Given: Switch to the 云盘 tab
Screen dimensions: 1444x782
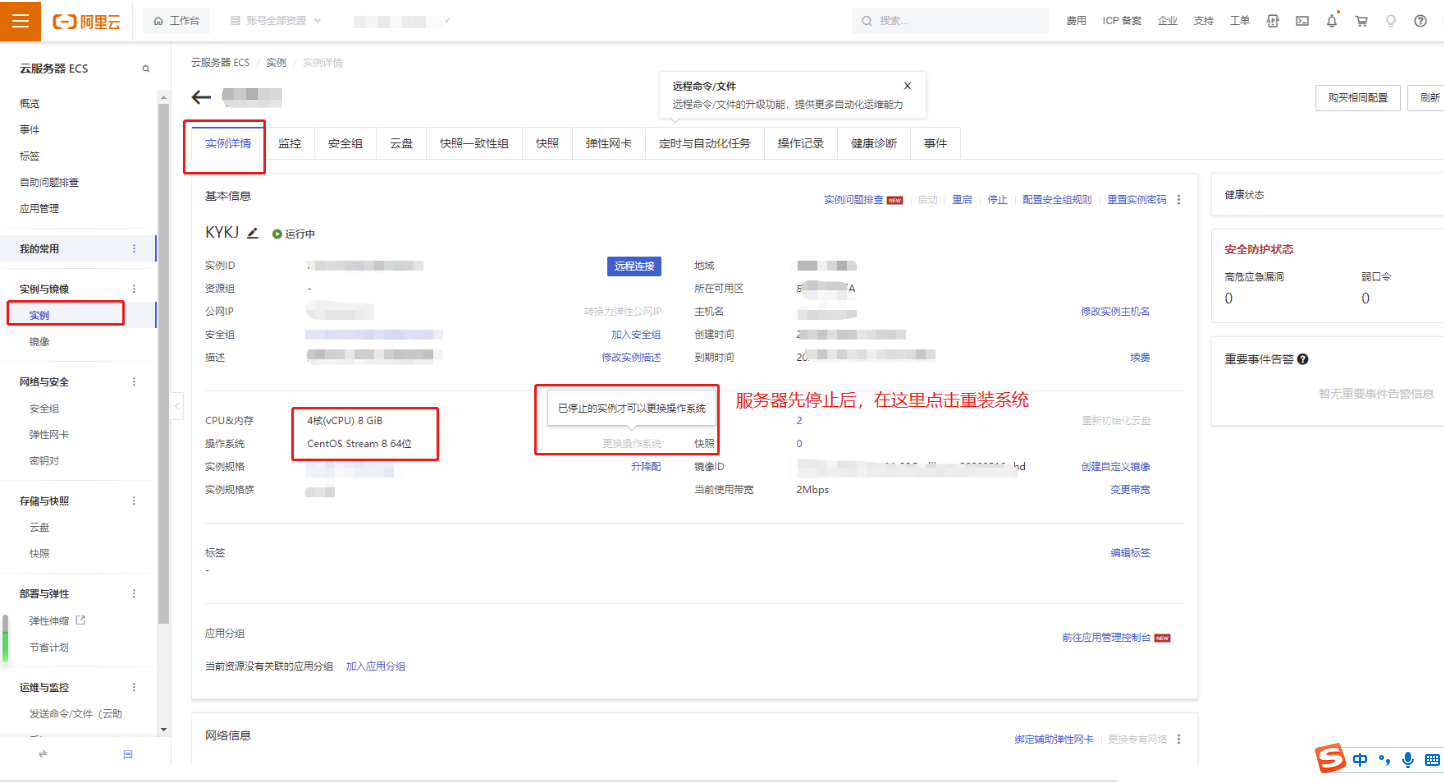Looking at the screenshot, I should tap(401, 143).
